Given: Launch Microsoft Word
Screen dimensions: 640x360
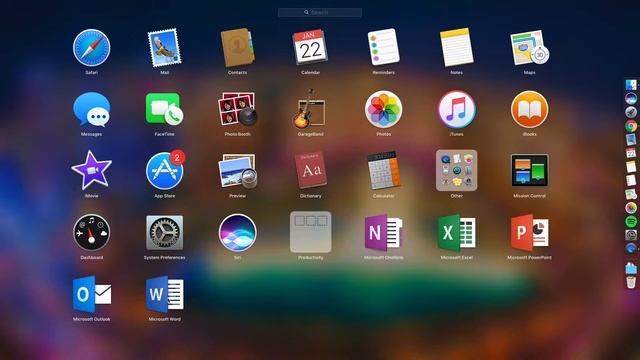Looking at the screenshot, I should [x=164, y=294].
